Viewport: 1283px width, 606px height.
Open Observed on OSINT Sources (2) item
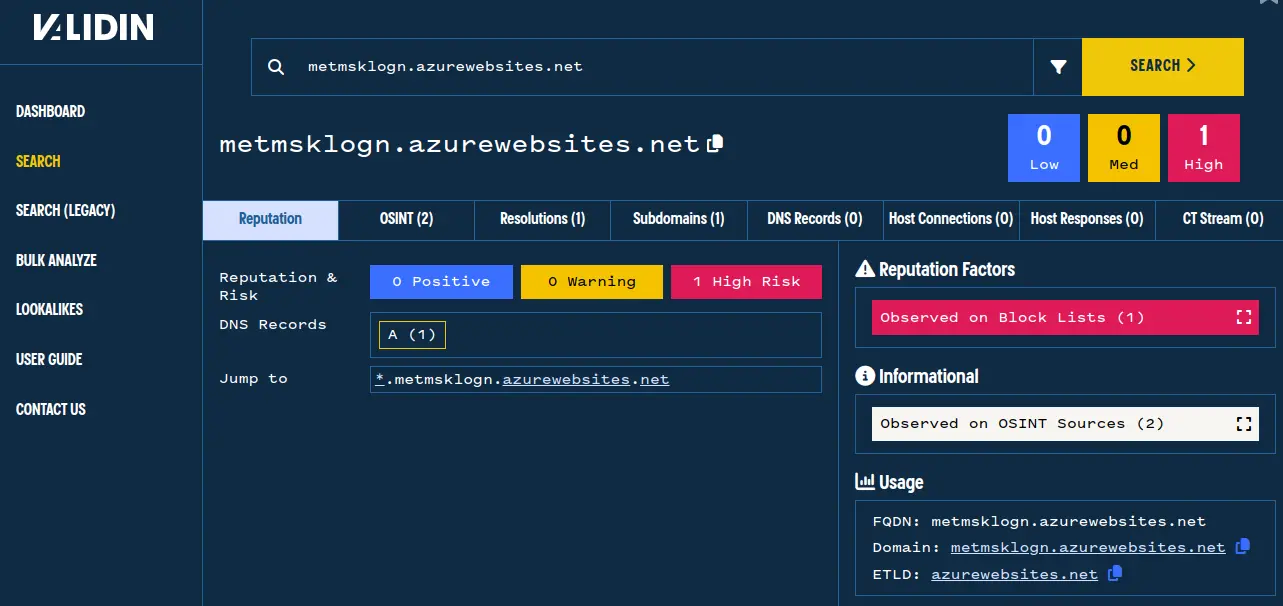1065,424
